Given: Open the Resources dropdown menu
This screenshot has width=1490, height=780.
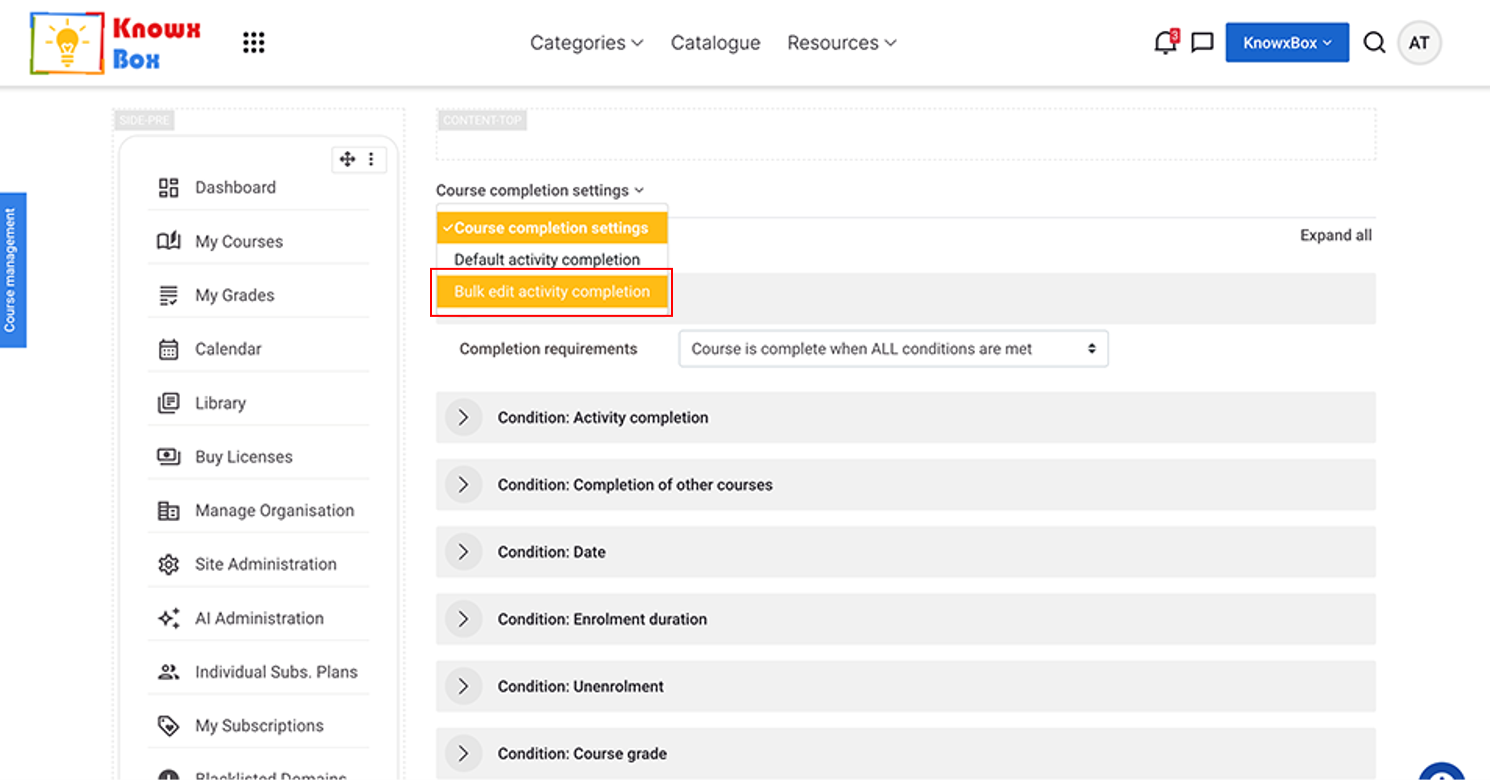Looking at the screenshot, I should 841,43.
